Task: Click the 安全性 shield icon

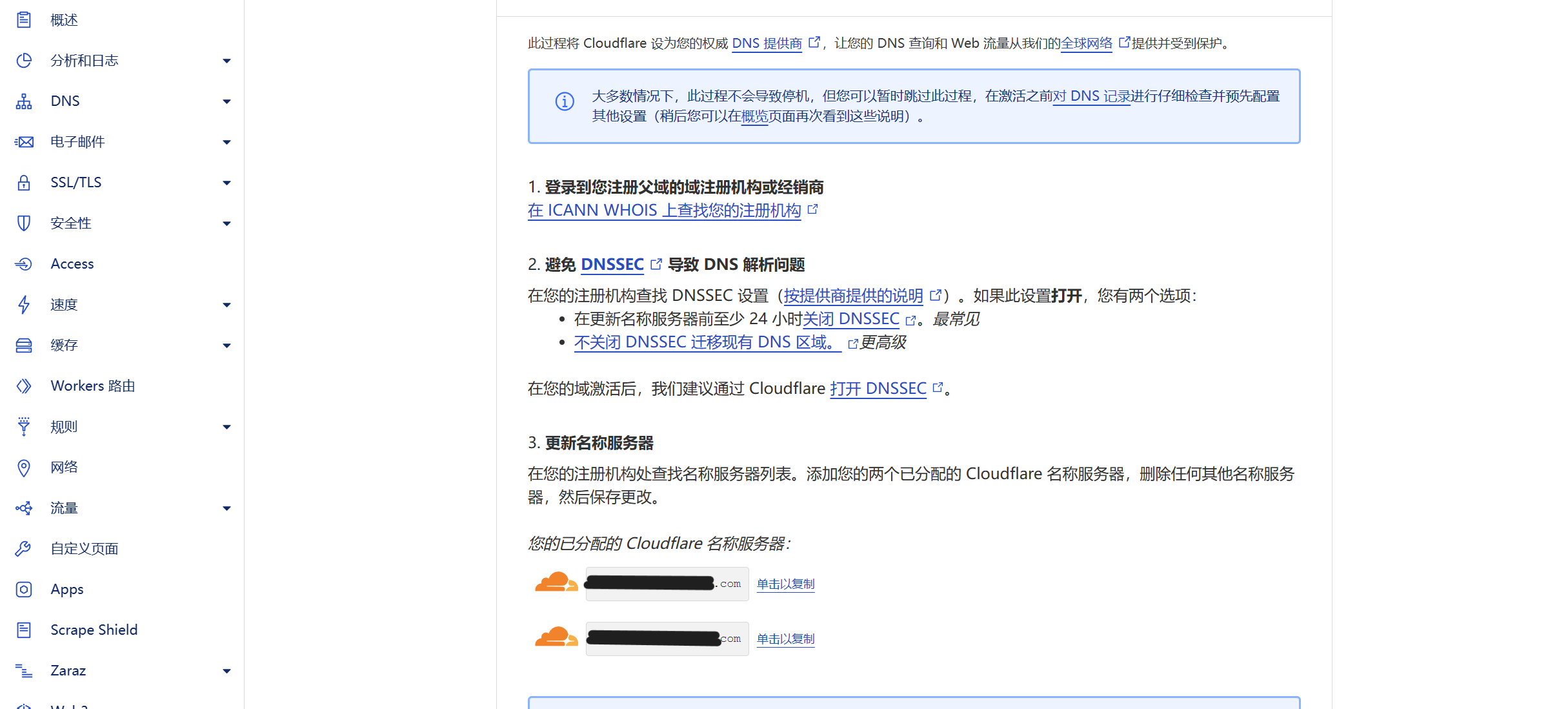Action: [24, 223]
